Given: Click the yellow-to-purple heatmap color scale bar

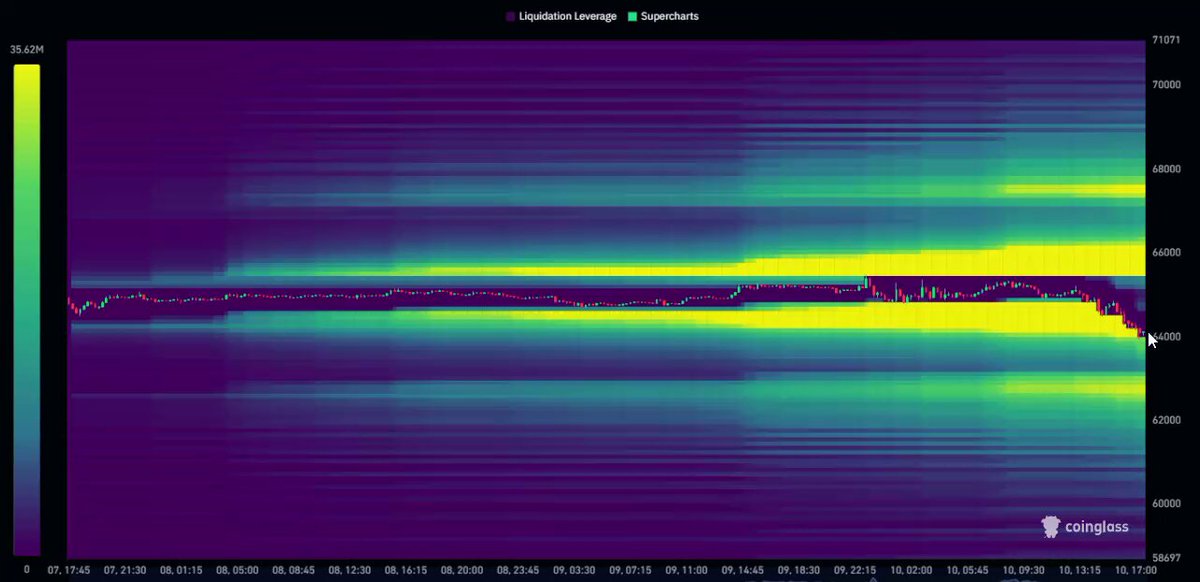Looking at the screenshot, I should (26, 310).
